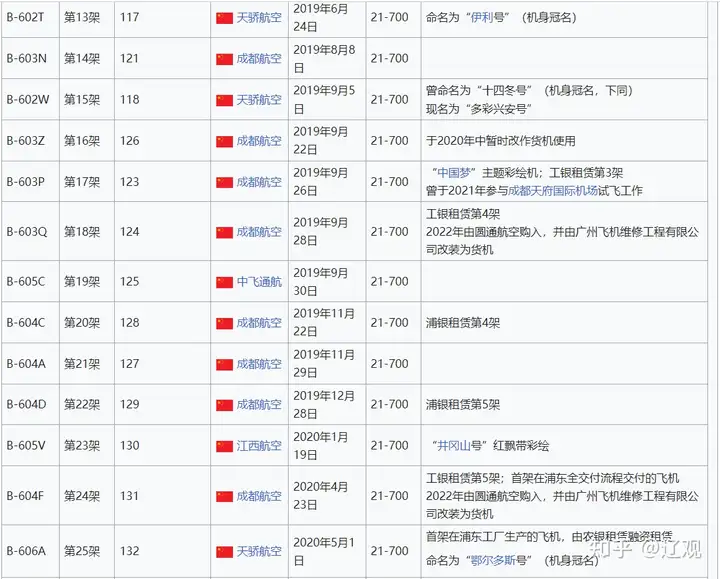Follow the 井冈山 link in remarks
Image resolution: width=720 pixels, height=579 pixels.
[454, 446]
